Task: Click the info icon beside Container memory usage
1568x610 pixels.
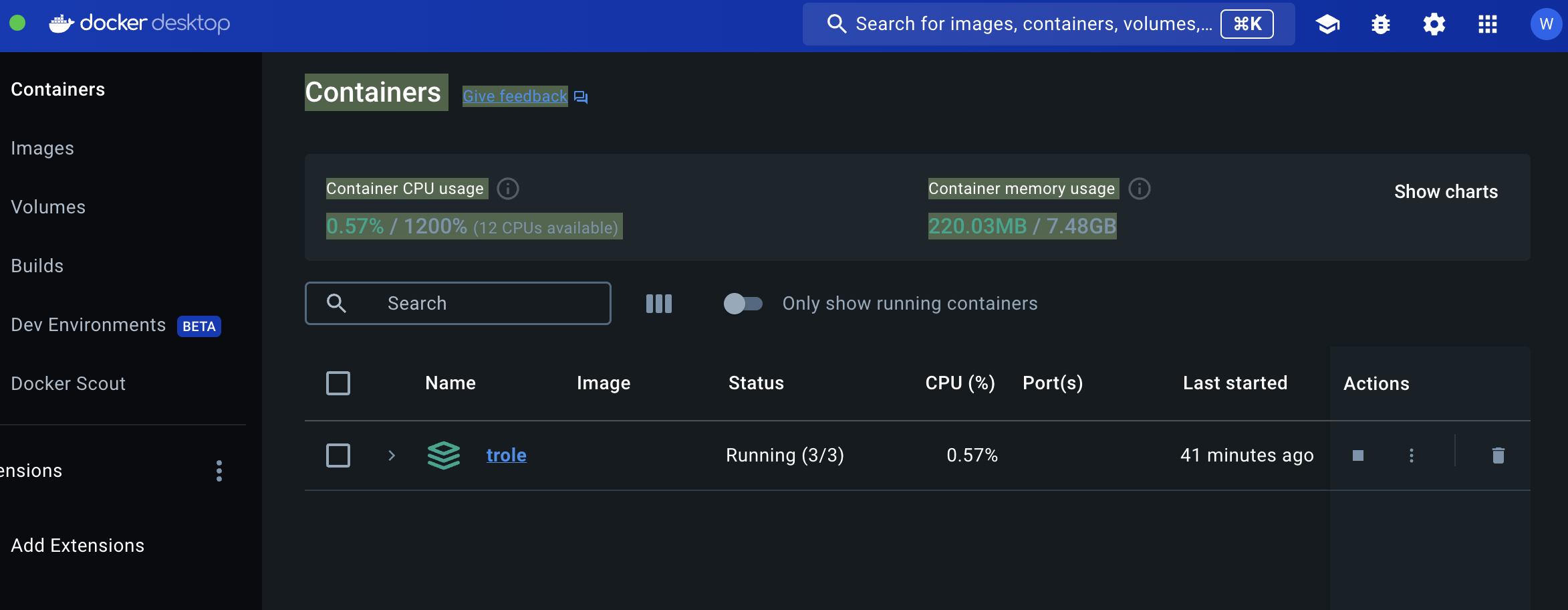Action: (1140, 189)
